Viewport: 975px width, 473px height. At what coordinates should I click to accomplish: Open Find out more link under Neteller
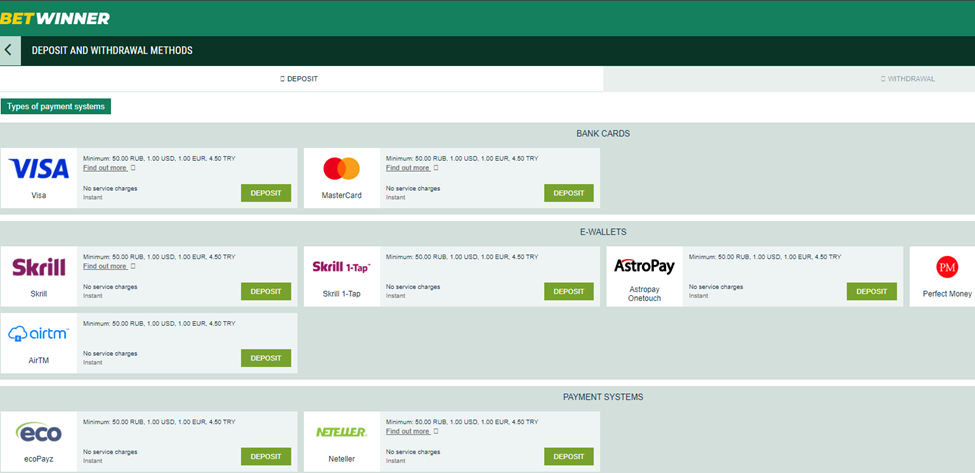(x=408, y=432)
